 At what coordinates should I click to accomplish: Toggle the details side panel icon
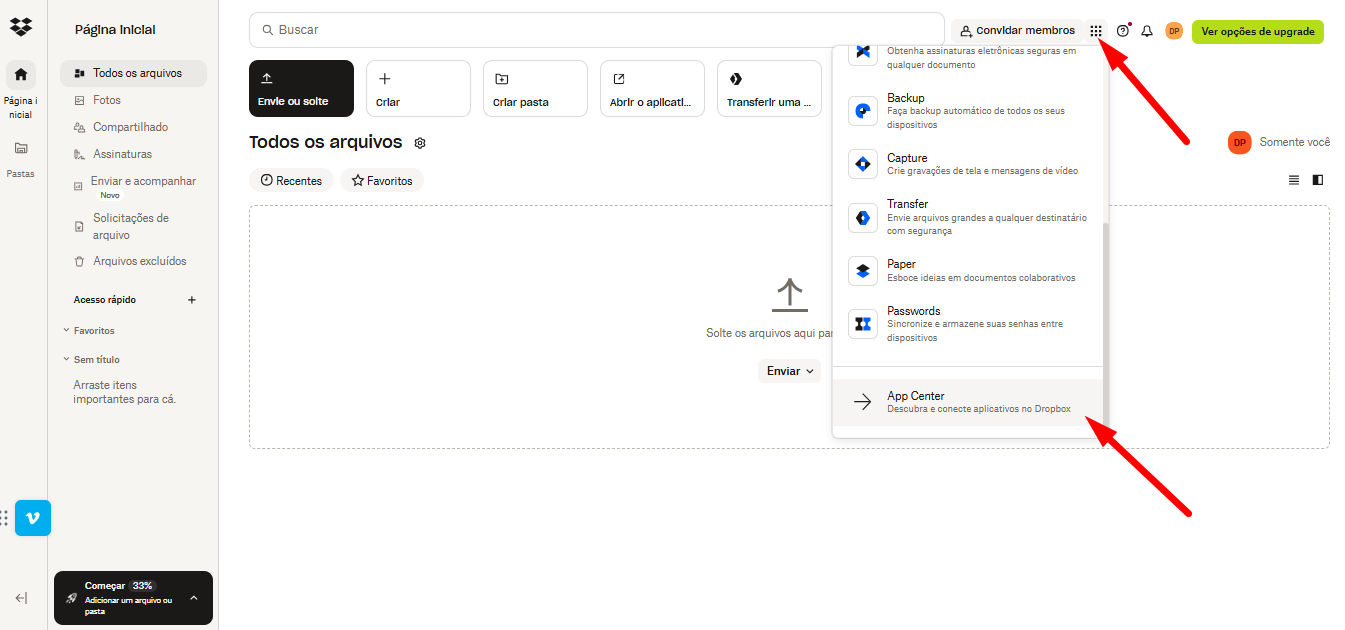point(1318,180)
